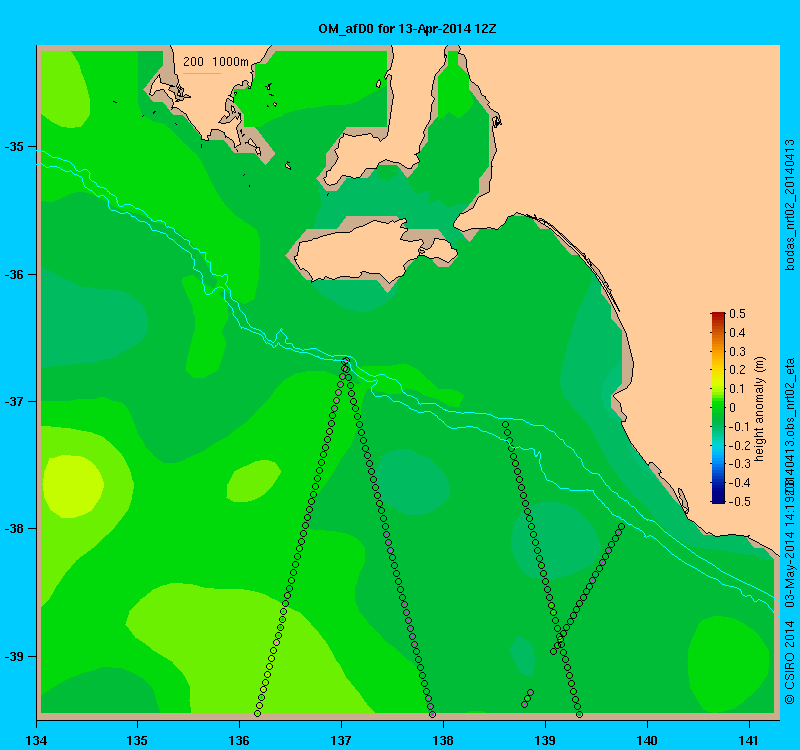Click the title "OM_afD0 for 13-Apr-2014 12Z"
Image resolution: width=800 pixels, height=750 pixels.
[x=407, y=29]
